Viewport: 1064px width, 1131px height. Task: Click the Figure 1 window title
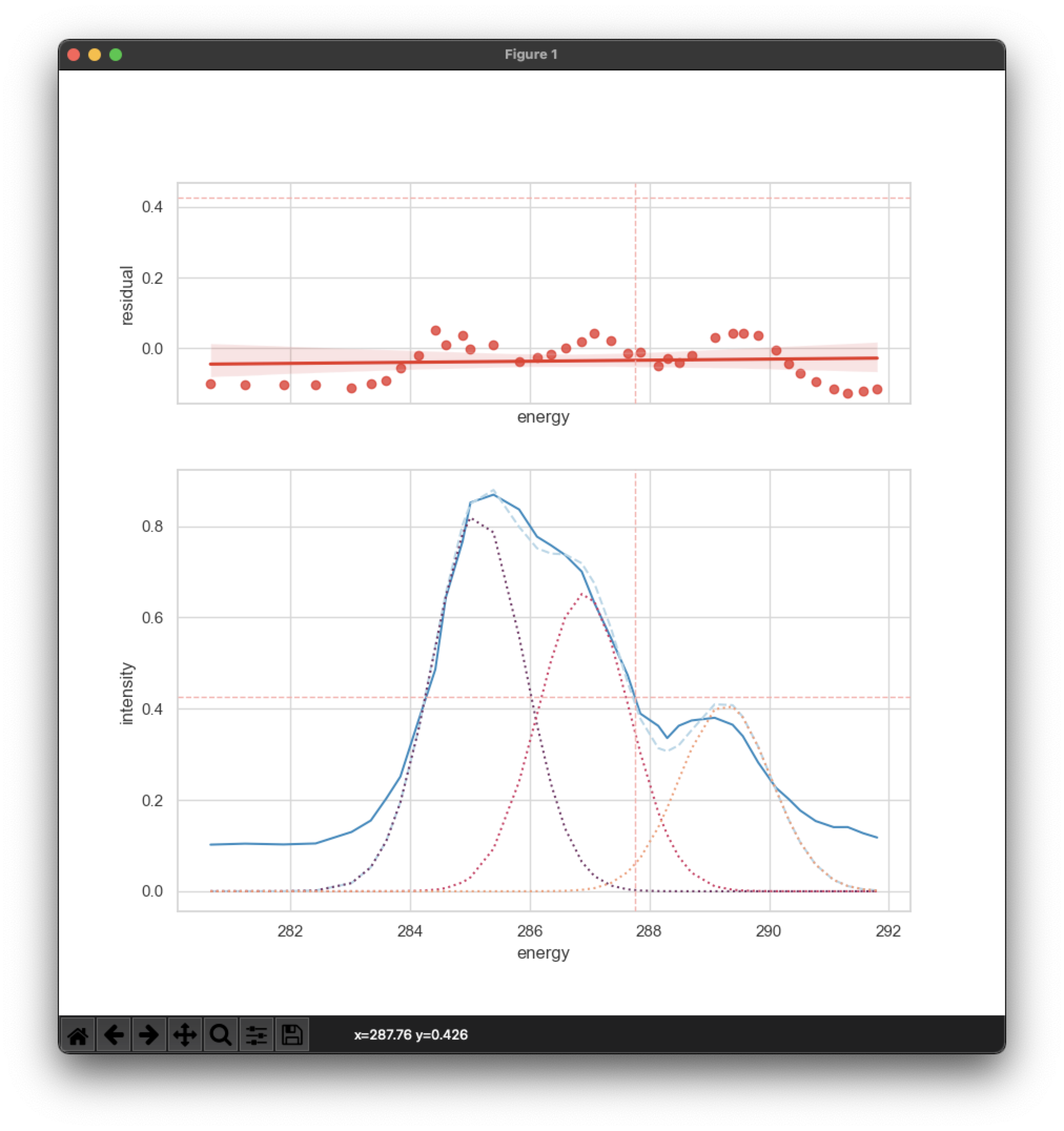point(531,55)
